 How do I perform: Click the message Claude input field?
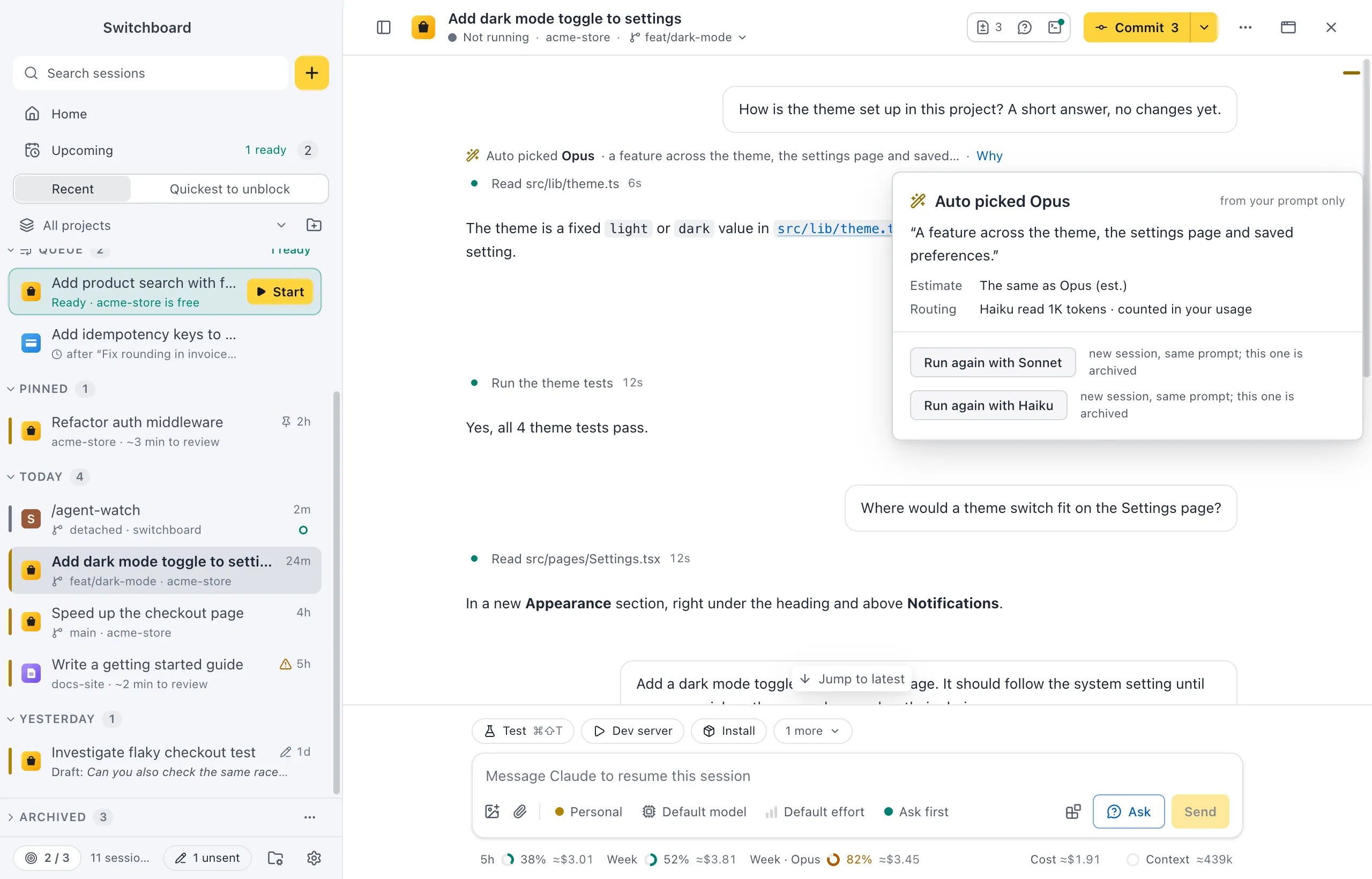pos(856,776)
